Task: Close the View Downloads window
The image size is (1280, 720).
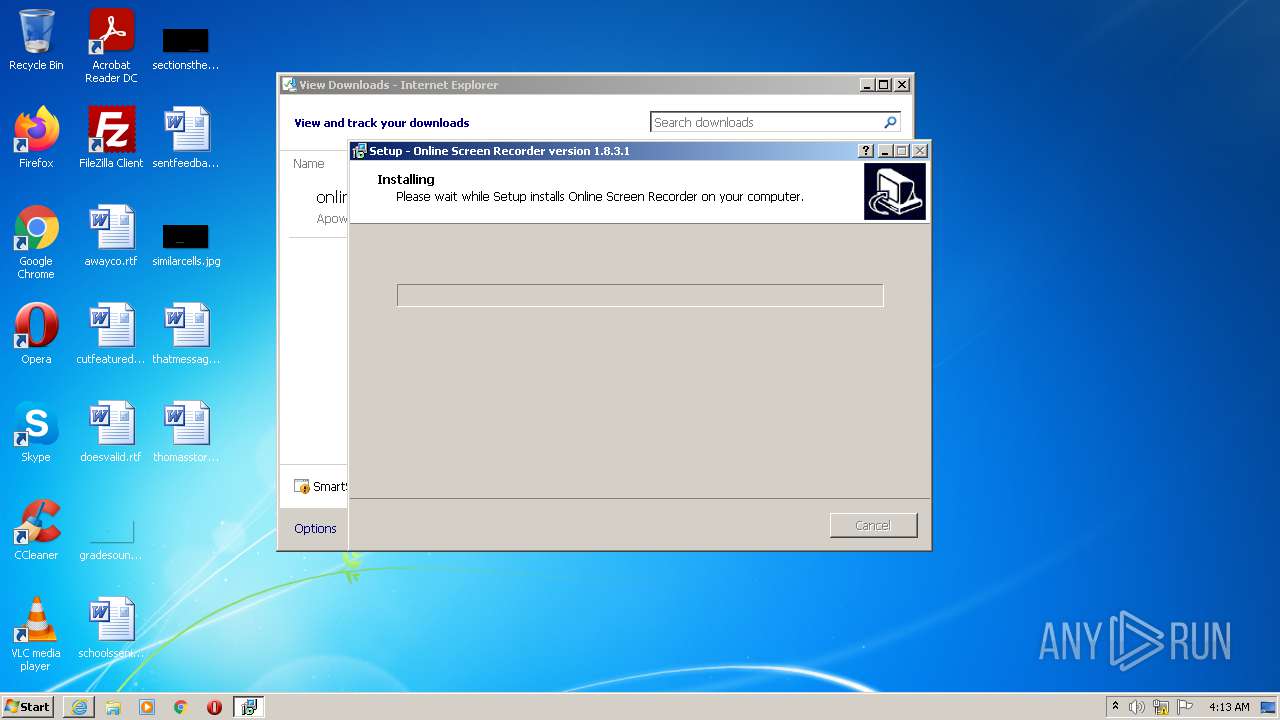Action: coord(901,85)
